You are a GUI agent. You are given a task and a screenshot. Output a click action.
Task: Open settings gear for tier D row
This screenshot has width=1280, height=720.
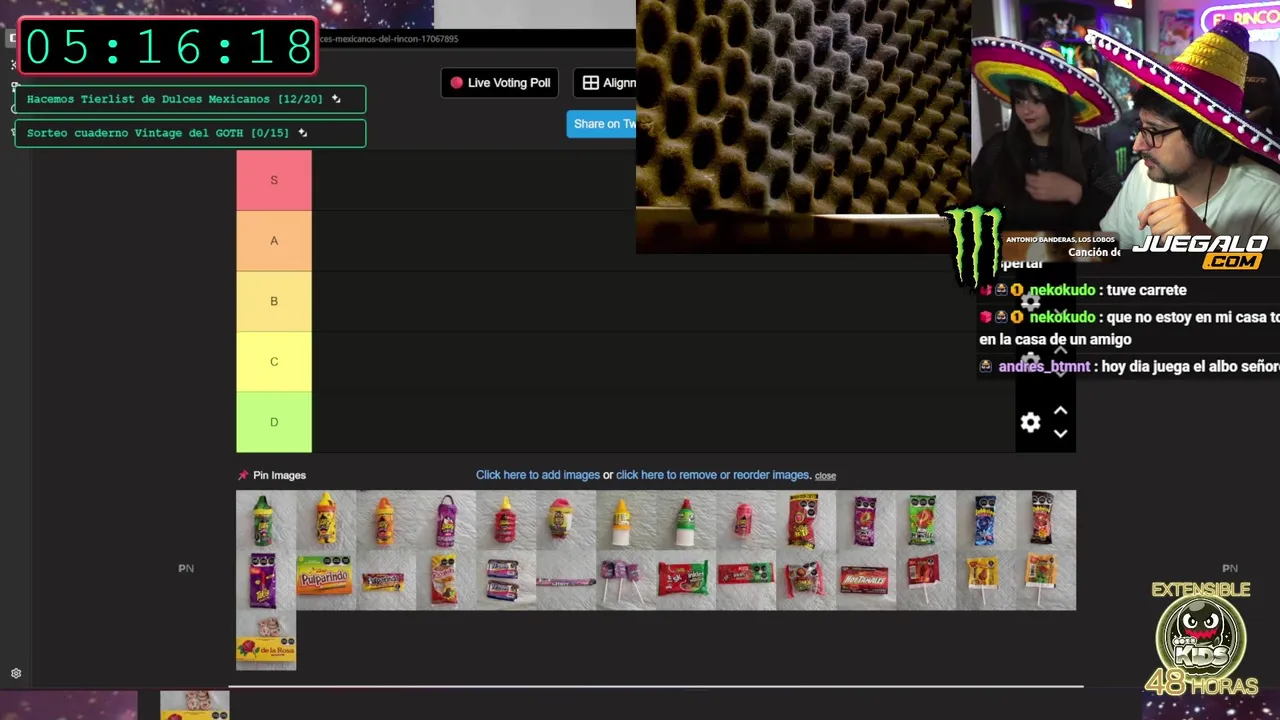click(x=1030, y=422)
